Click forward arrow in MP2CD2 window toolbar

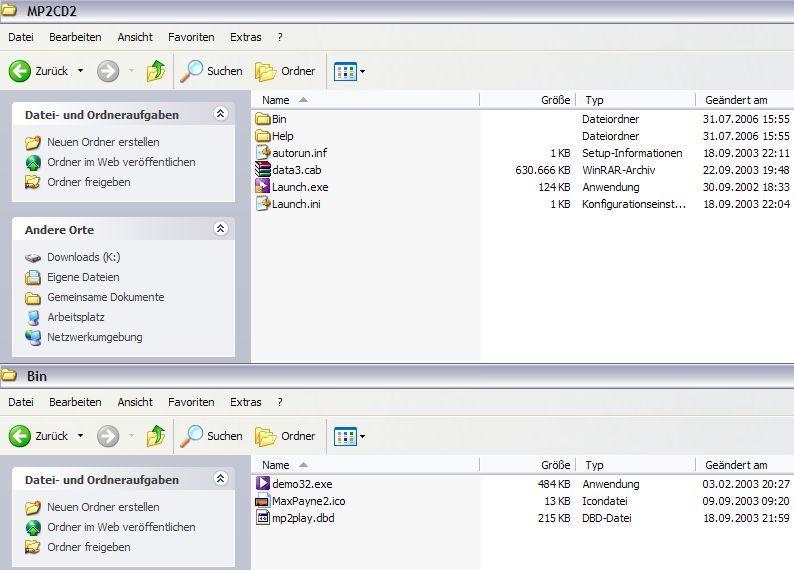[108, 71]
